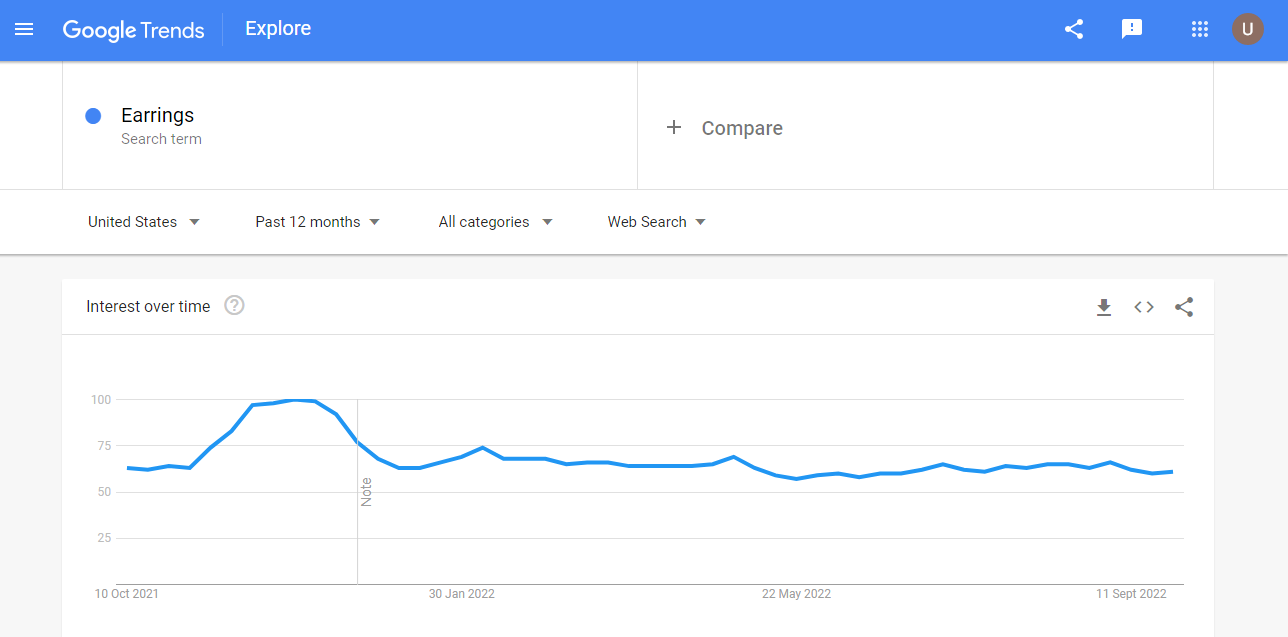Click the share icon in top header
Image resolution: width=1288 pixels, height=637 pixels.
pyautogui.click(x=1074, y=29)
